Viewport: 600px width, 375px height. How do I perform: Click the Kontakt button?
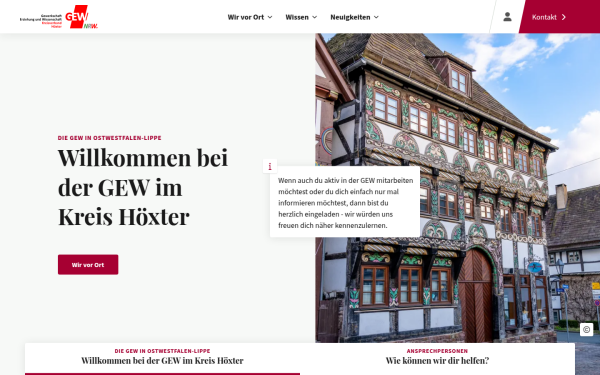click(x=559, y=17)
